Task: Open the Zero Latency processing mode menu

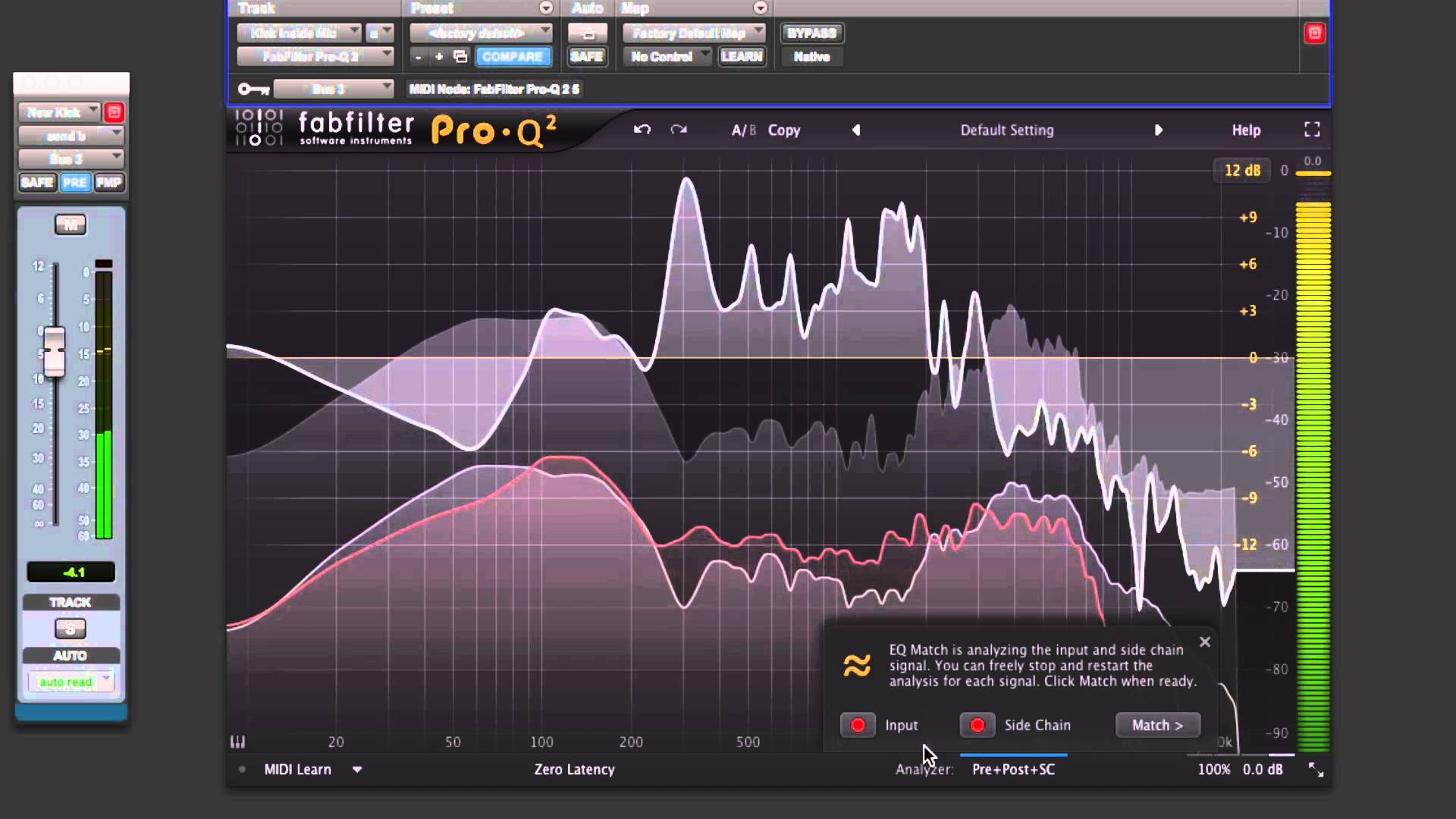Action: (x=574, y=770)
